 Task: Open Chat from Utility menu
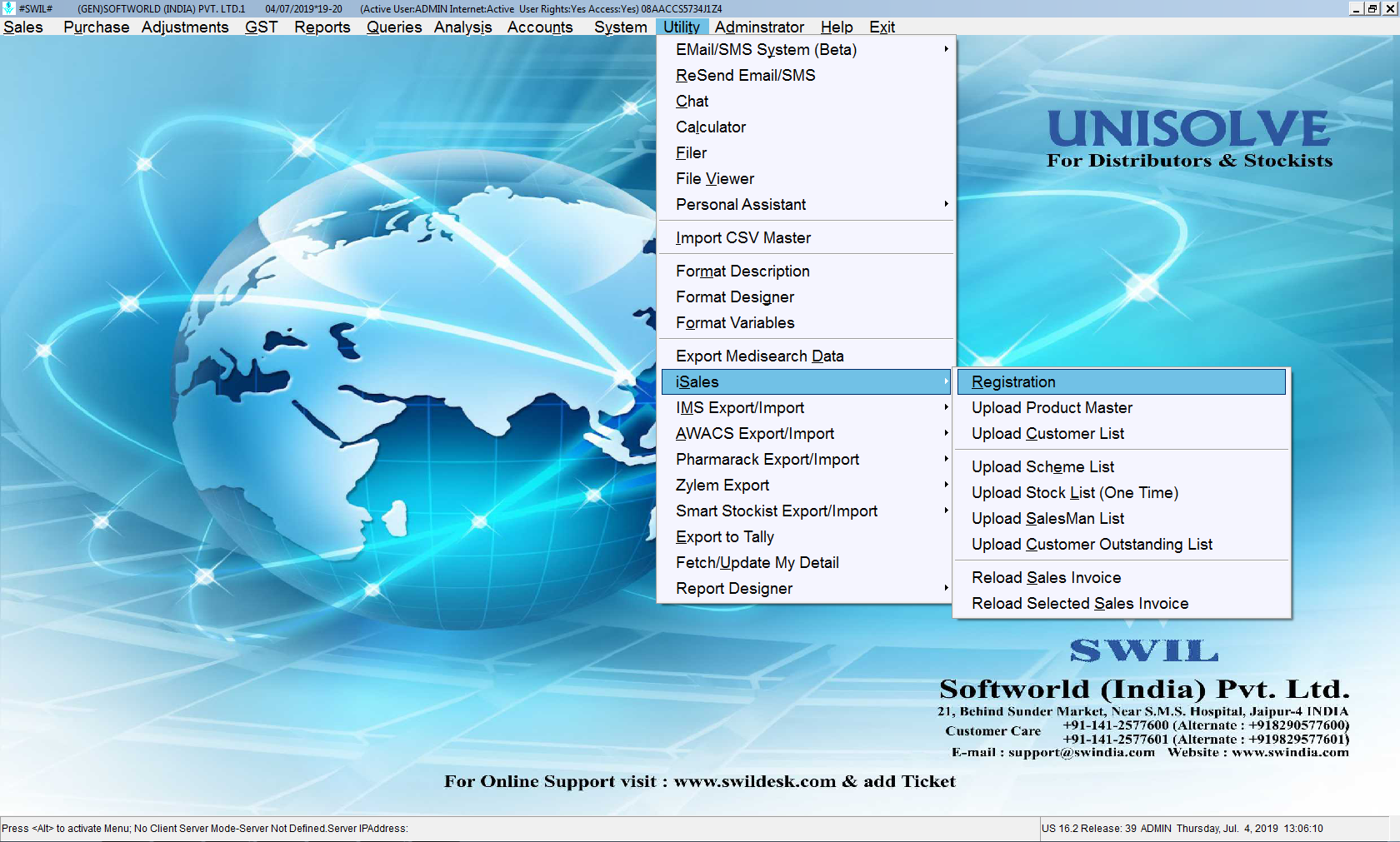click(x=806, y=101)
